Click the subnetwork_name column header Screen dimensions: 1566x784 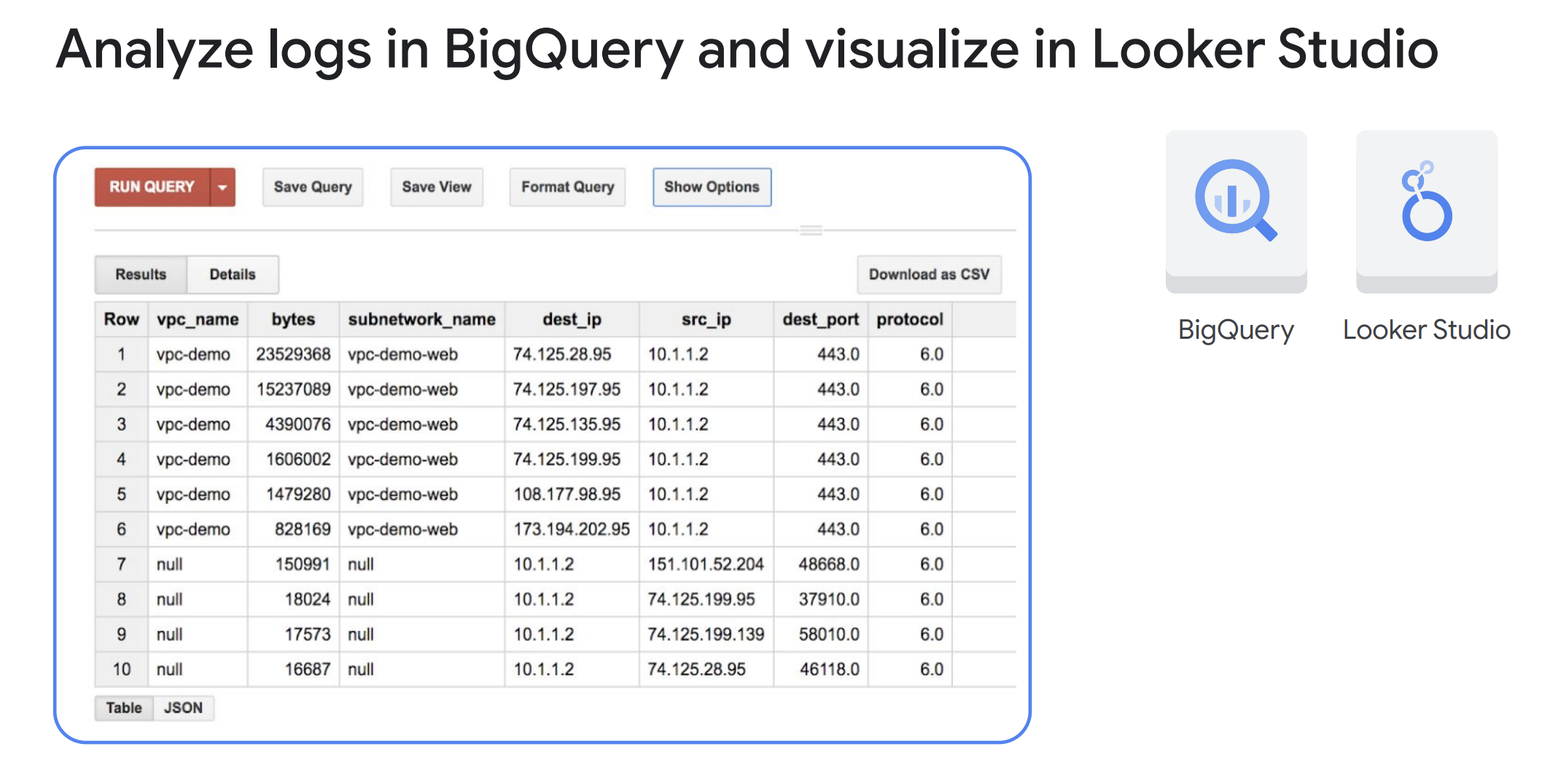[x=421, y=319]
